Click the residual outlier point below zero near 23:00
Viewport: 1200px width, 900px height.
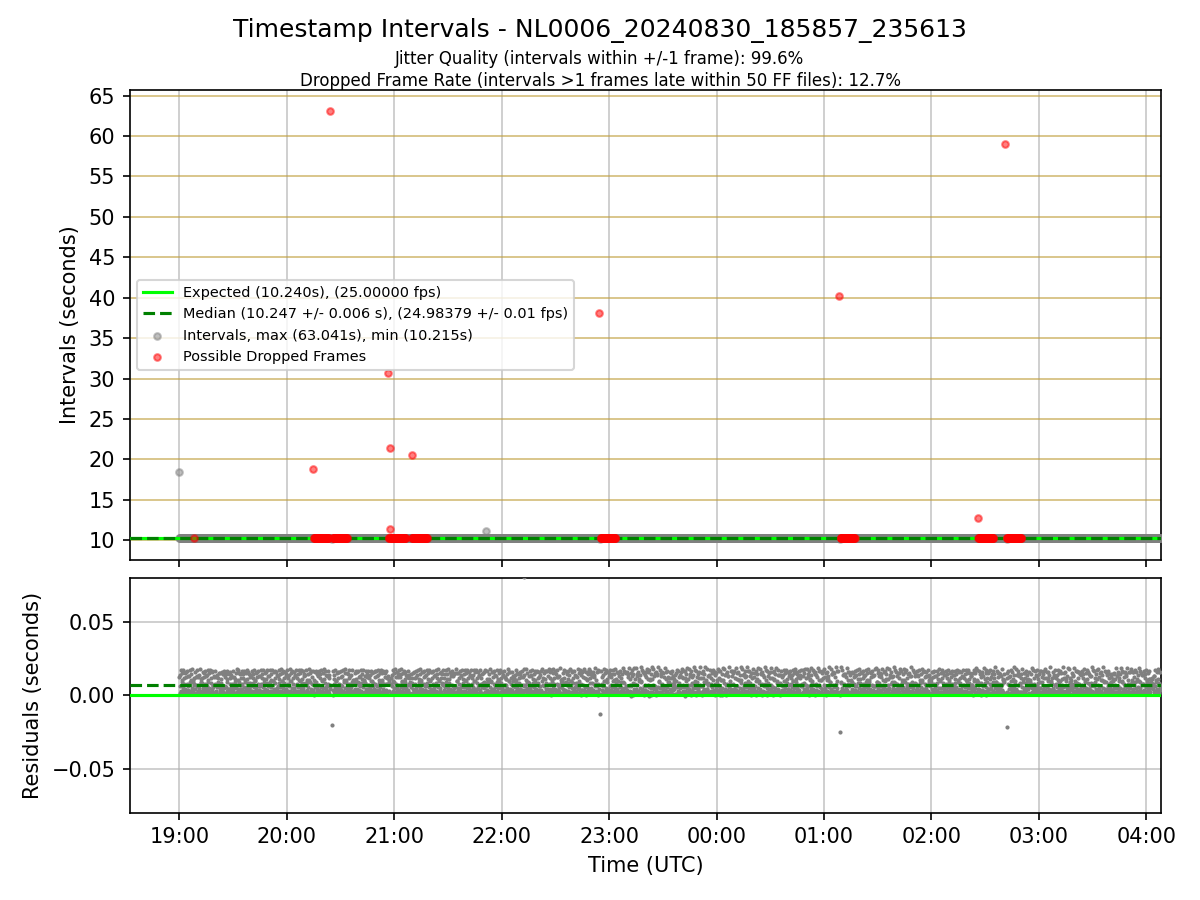tap(600, 714)
